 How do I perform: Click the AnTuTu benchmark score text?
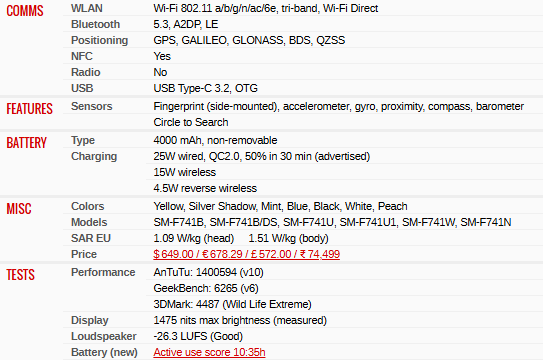tap(208, 272)
